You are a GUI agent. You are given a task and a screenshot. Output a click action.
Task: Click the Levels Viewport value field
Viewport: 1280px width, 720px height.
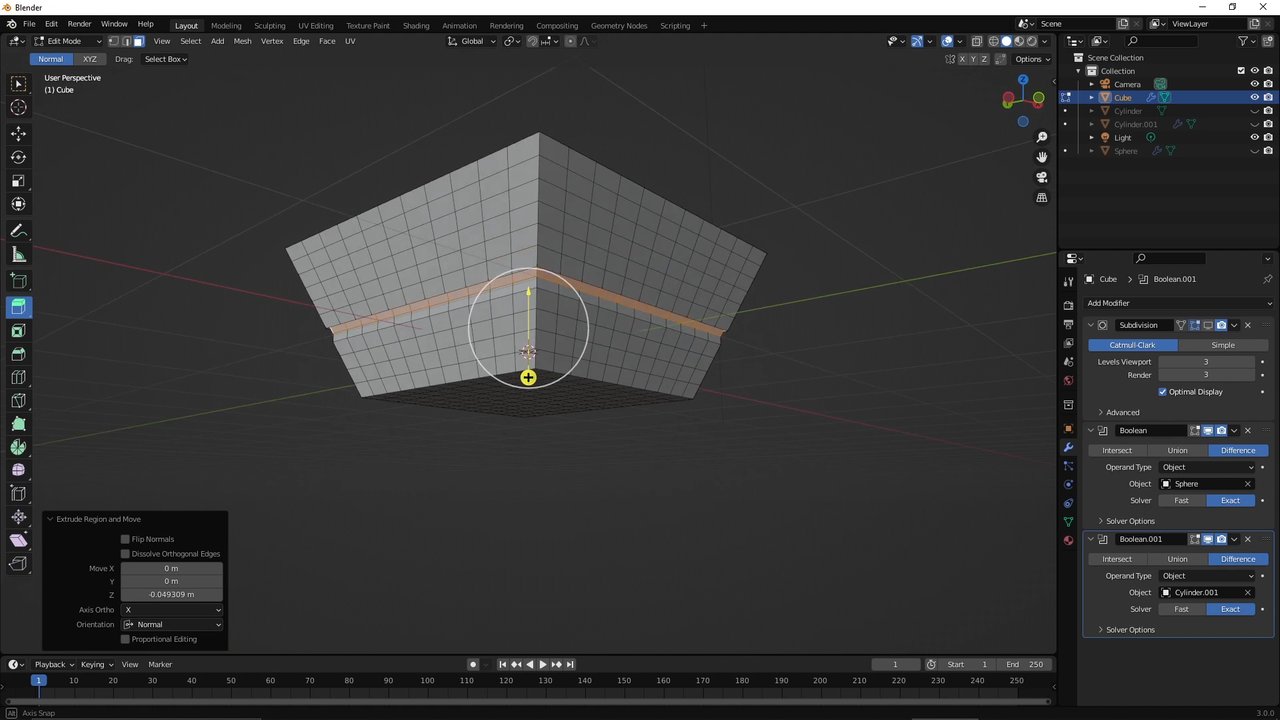1206,362
